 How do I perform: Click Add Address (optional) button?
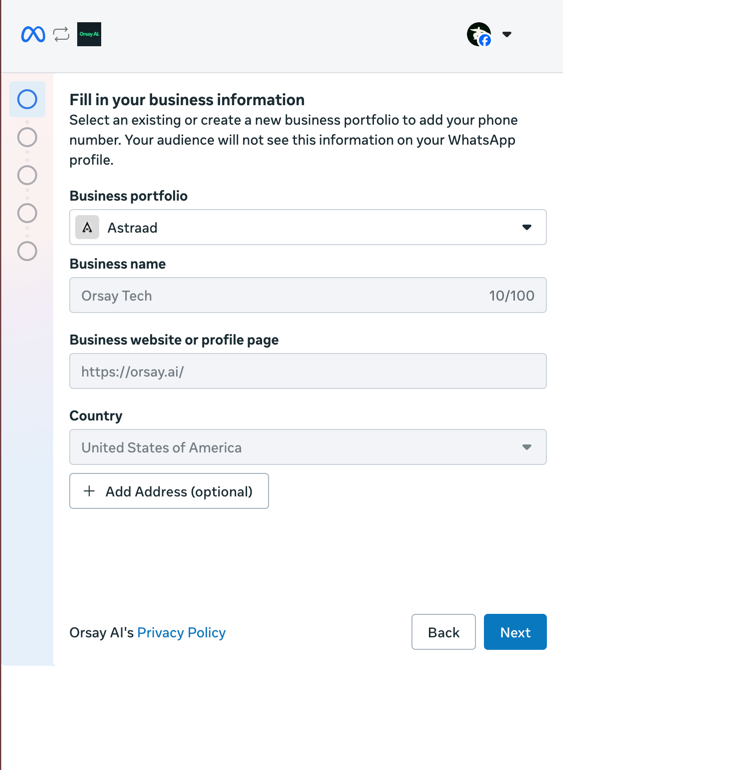[x=169, y=491]
